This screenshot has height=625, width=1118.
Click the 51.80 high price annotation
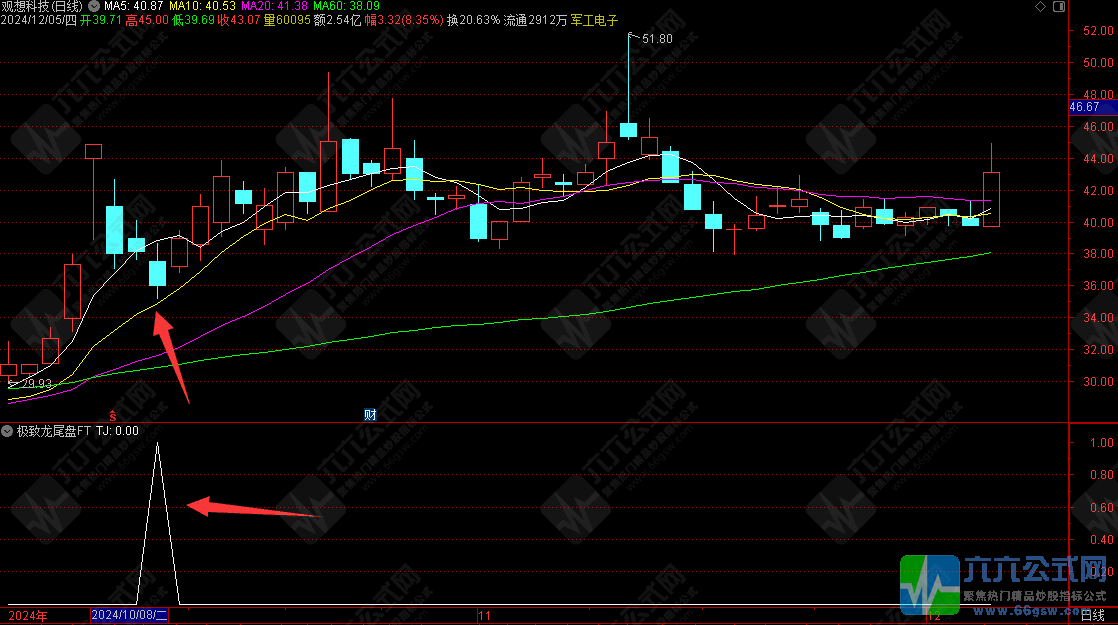[656, 39]
